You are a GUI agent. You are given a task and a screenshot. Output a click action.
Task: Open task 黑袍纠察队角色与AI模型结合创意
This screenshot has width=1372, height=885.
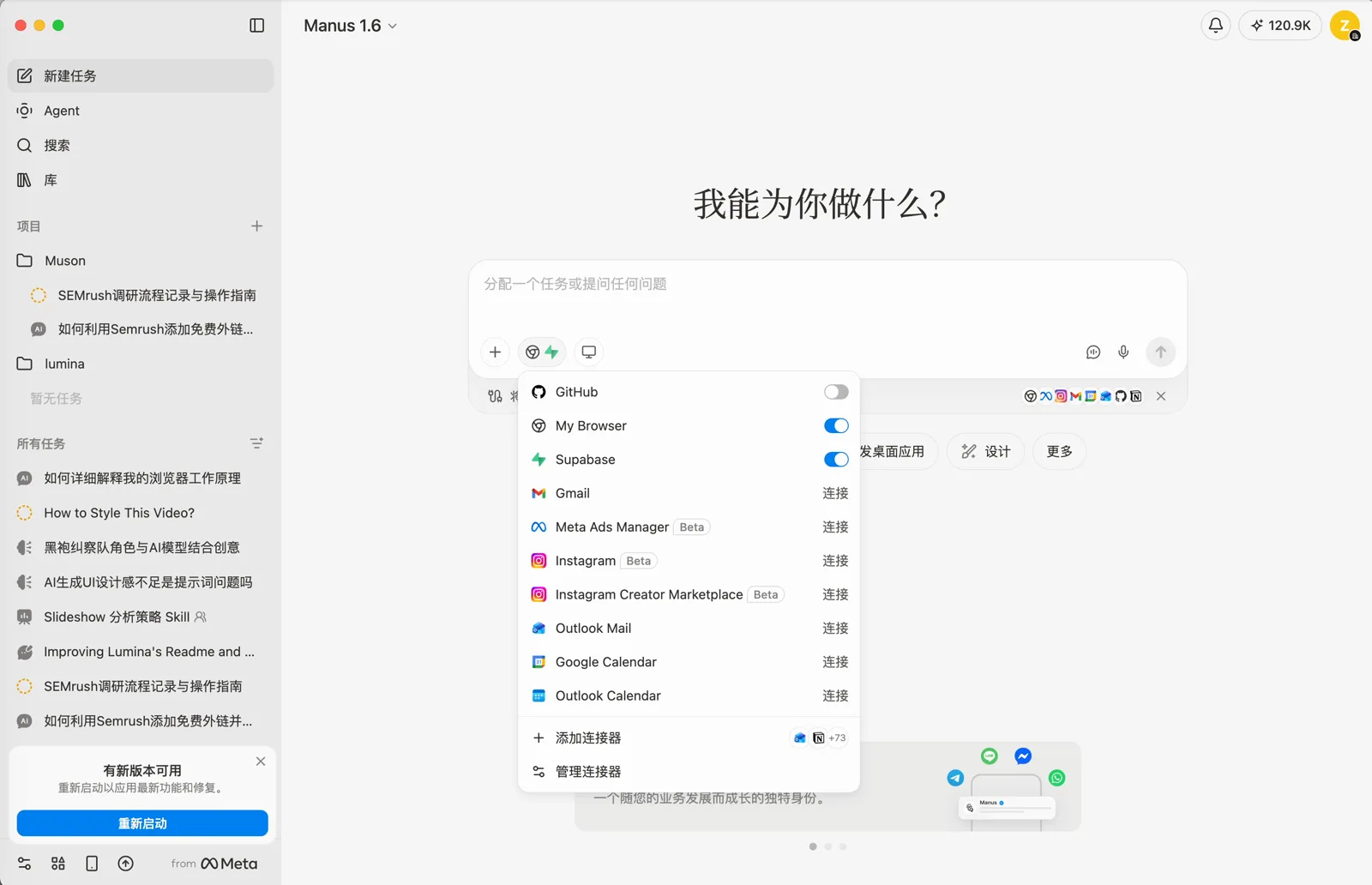(141, 547)
